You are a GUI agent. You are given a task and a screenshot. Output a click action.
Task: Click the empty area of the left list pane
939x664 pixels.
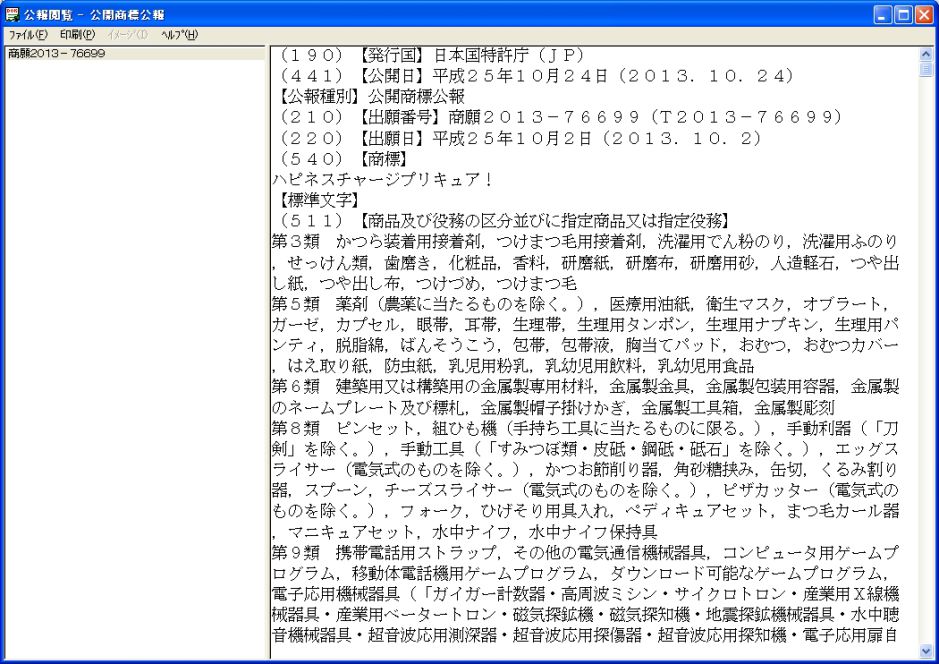pyautogui.click(x=135, y=359)
